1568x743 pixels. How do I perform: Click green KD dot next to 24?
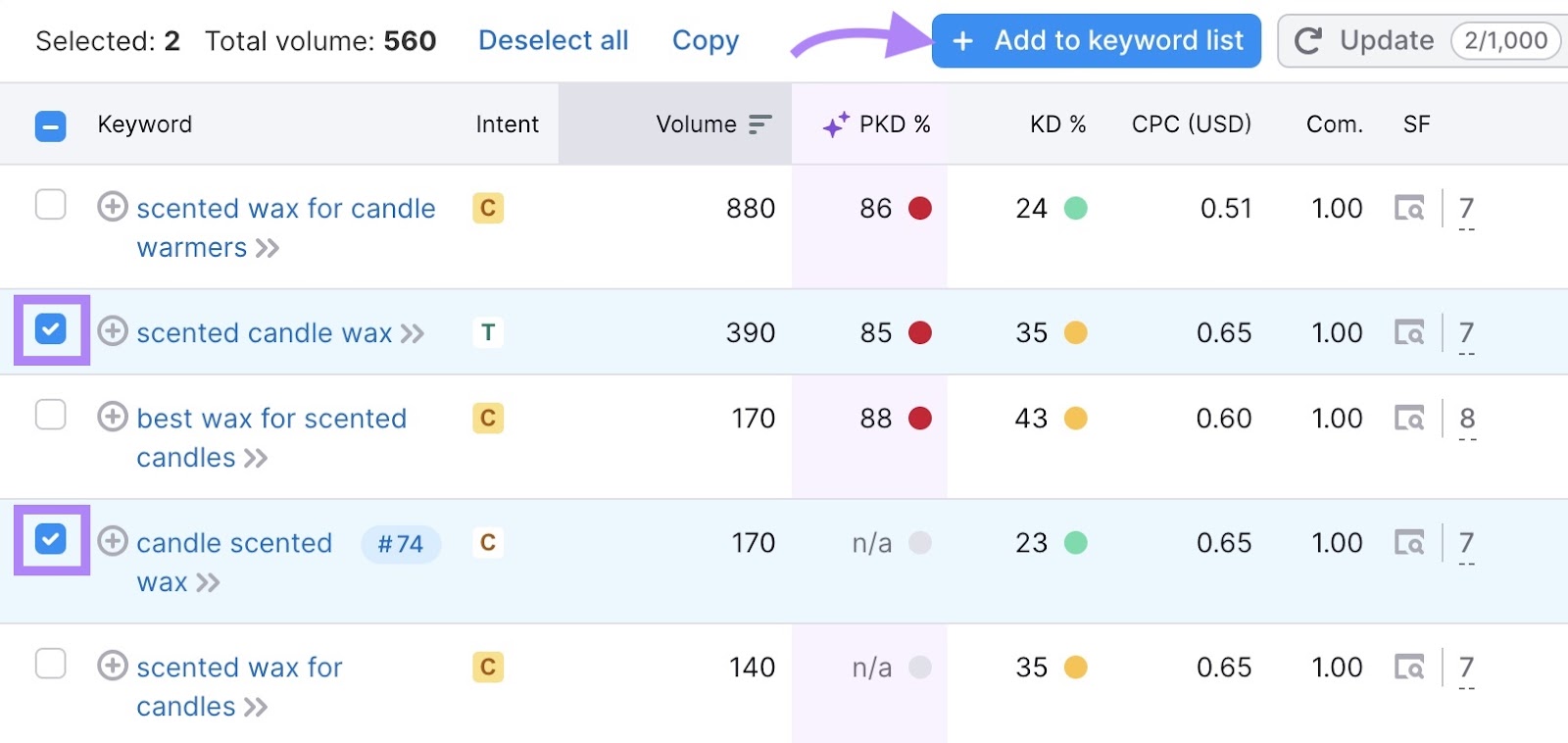(x=1076, y=208)
